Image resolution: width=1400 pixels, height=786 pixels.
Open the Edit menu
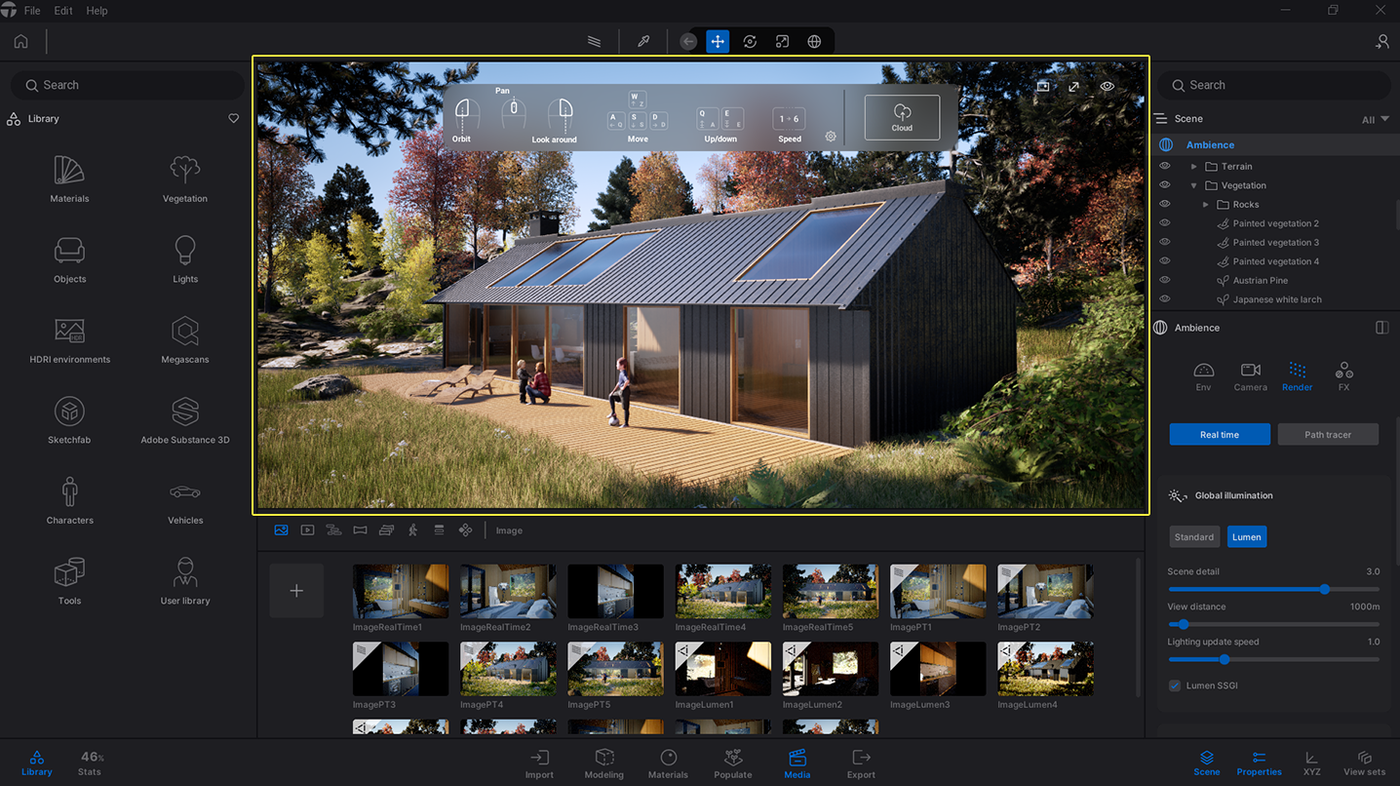(64, 11)
